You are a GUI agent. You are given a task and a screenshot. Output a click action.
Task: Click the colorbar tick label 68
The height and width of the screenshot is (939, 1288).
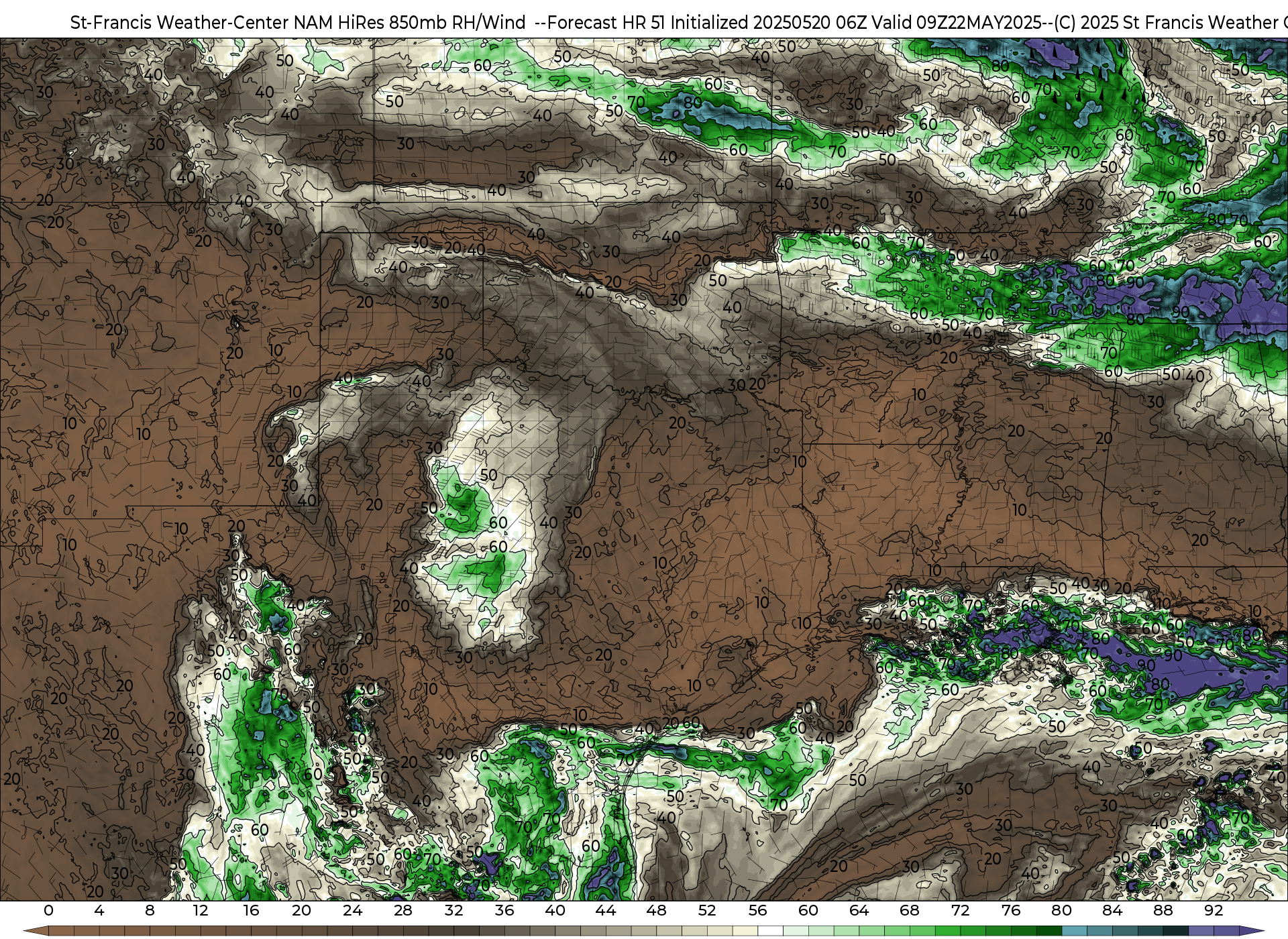point(910,911)
